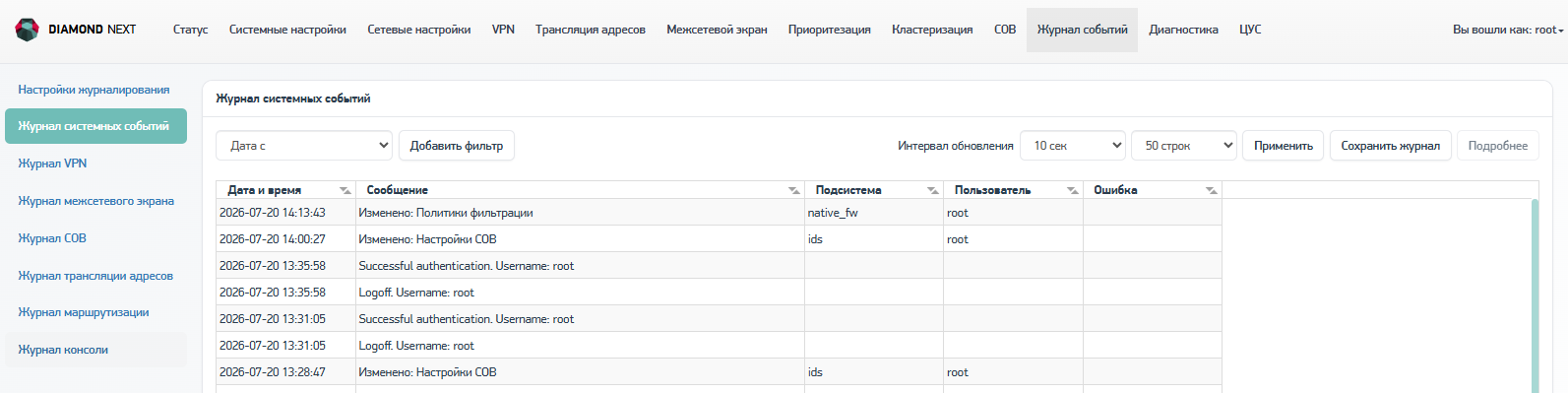Change the 10 сек refresh interval dropdown
The height and width of the screenshot is (393, 1568).
1073,146
